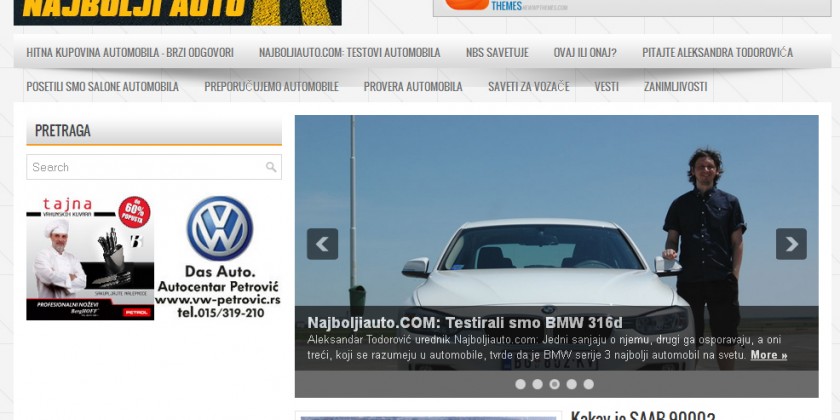Open Pitajte Aleksandra Todorovića menu item
Screen dimensions: 840x420
coord(717,52)
